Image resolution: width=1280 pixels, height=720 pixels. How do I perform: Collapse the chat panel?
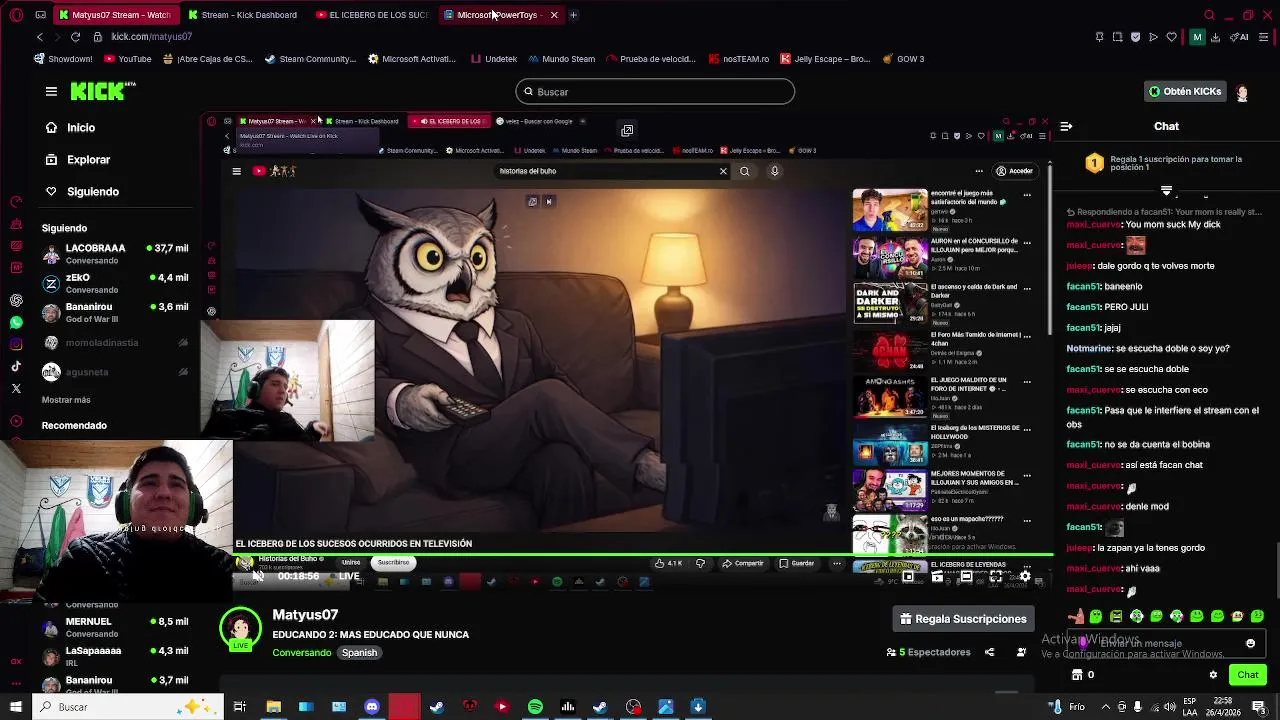click(1066, 127)
